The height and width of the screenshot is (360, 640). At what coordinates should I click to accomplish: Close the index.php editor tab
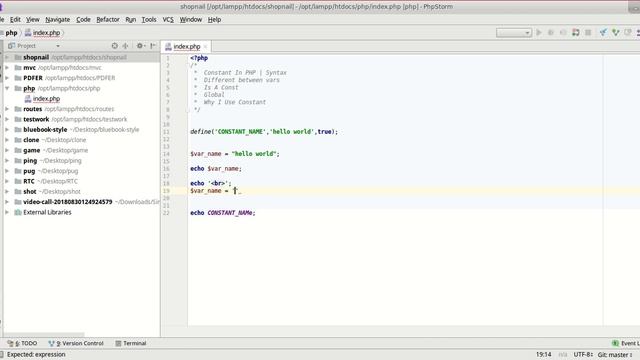click(x=205, y=47)
